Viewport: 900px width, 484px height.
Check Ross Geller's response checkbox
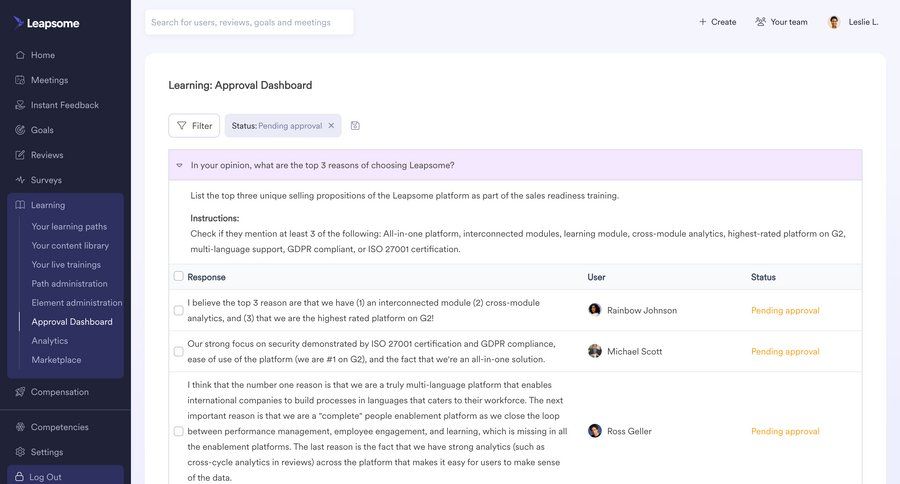[x=179, y=431]
